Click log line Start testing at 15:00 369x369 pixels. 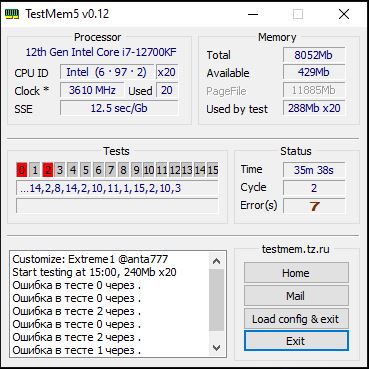coord(94,272)
